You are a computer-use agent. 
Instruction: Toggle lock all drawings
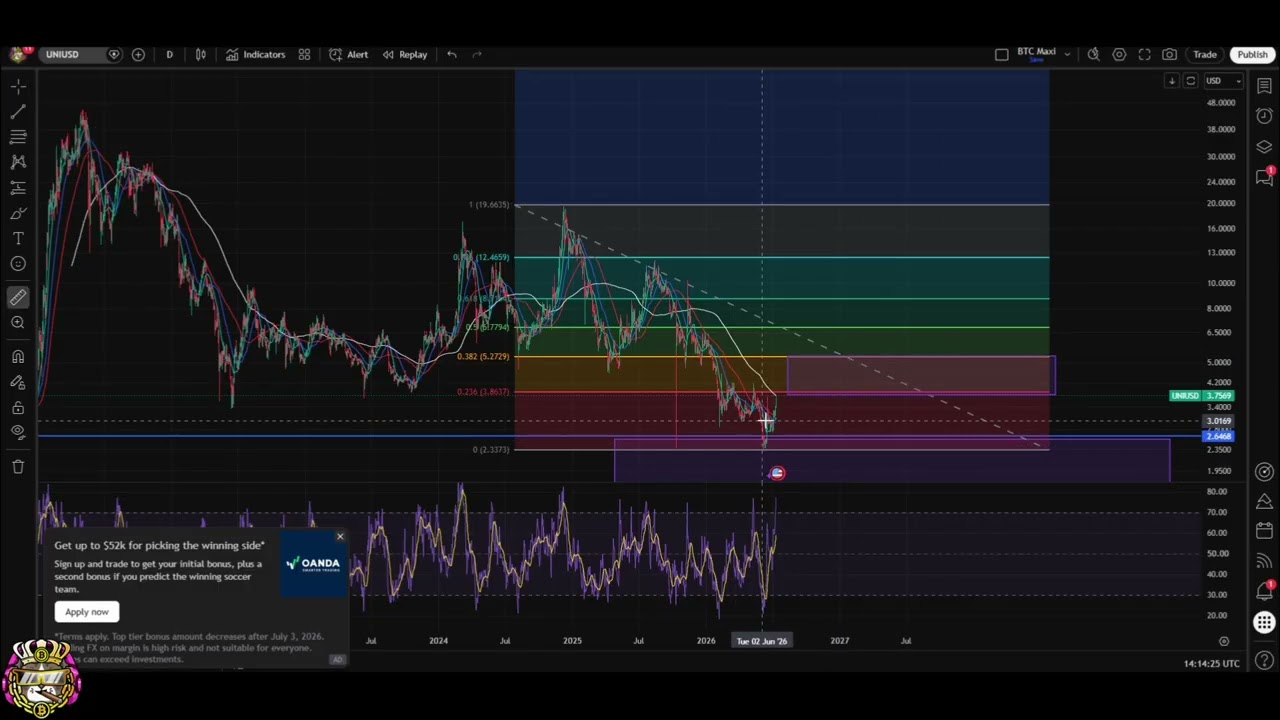(18, 407)
